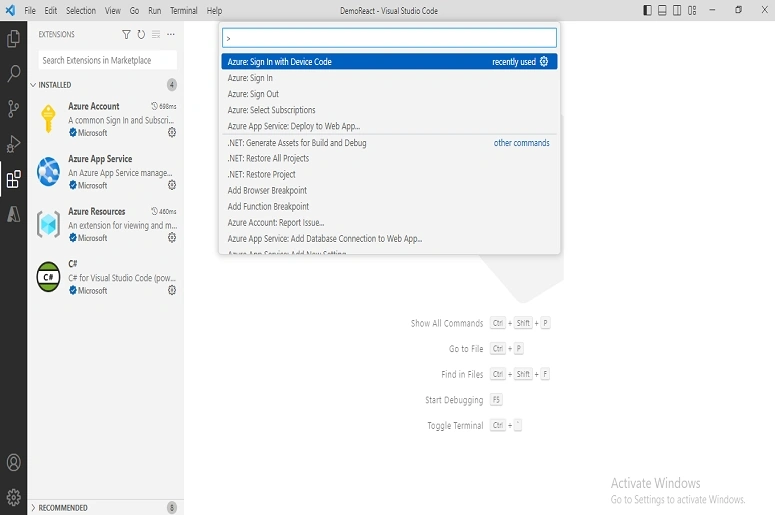The width and height of the screenshot is (775, 515).
Task: Toggle panel layout icon in title bar
Action: (x=662, y=10)
